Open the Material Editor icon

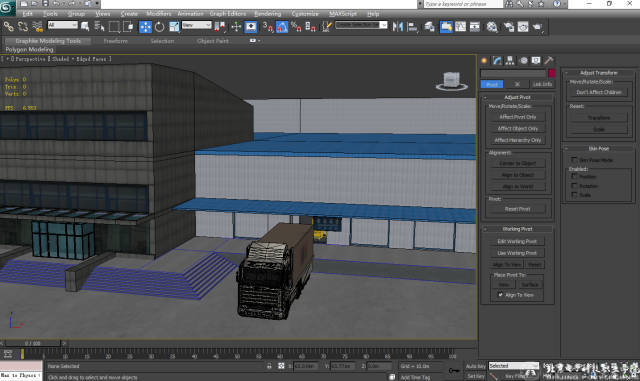(x=492, y=27)
